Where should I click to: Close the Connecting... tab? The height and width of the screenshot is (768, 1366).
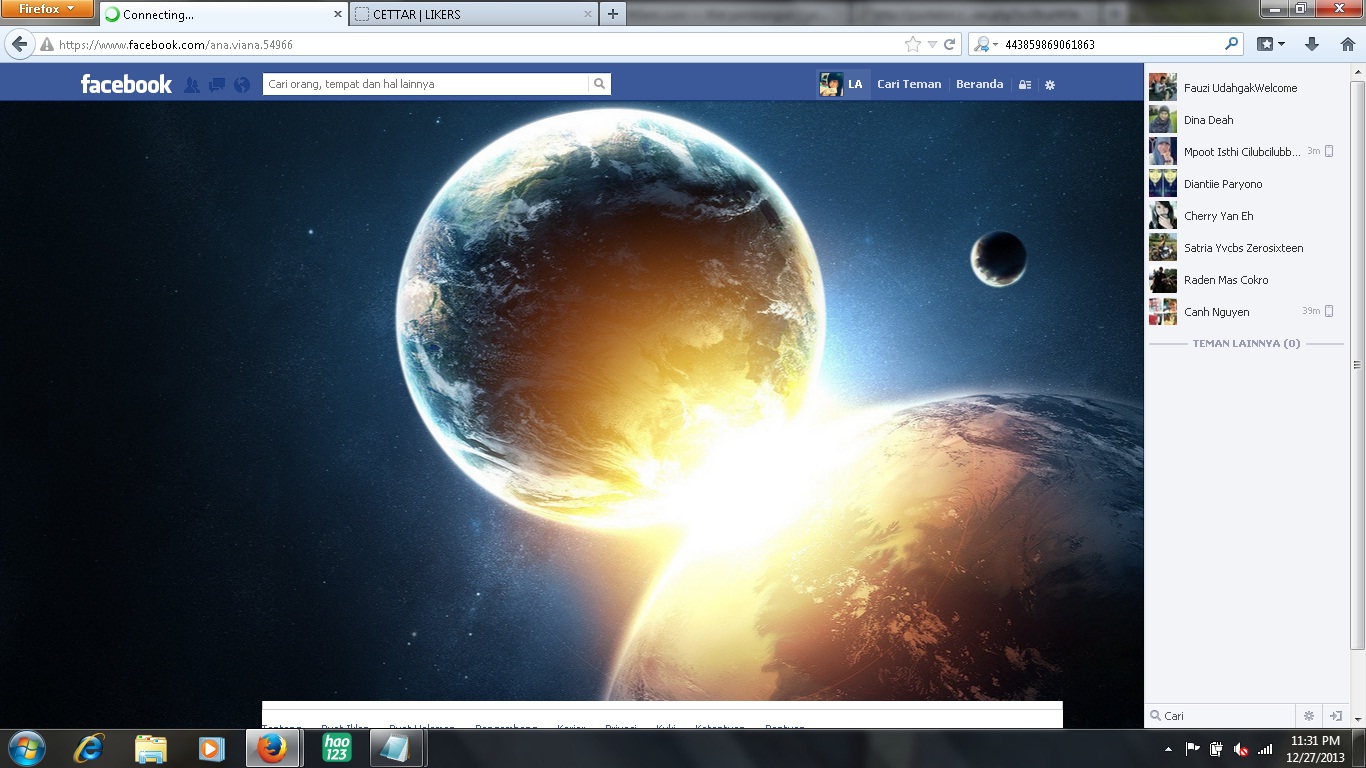(x=336, y=15)
